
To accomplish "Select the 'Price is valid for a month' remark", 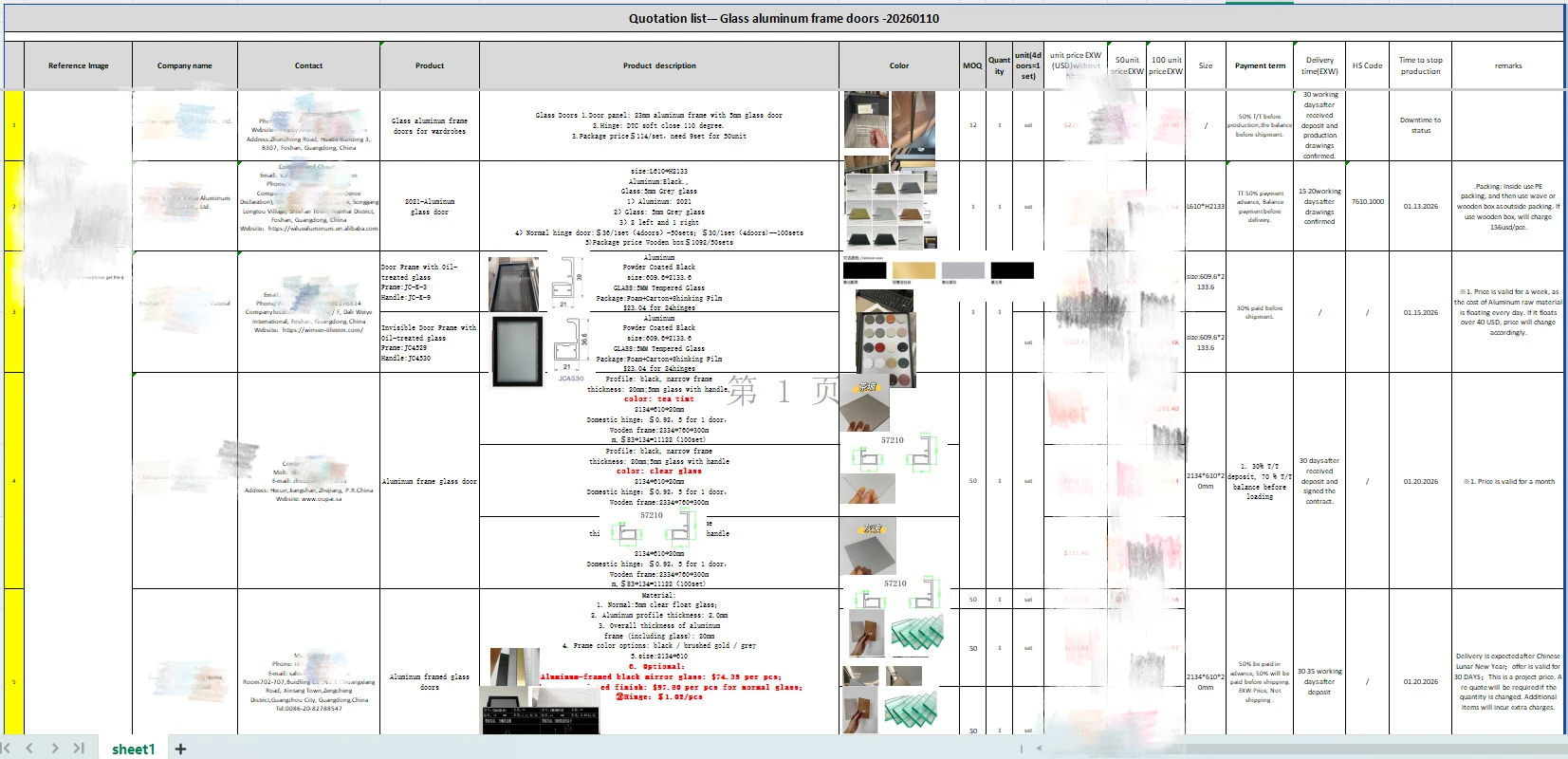I will point(1508,481).
